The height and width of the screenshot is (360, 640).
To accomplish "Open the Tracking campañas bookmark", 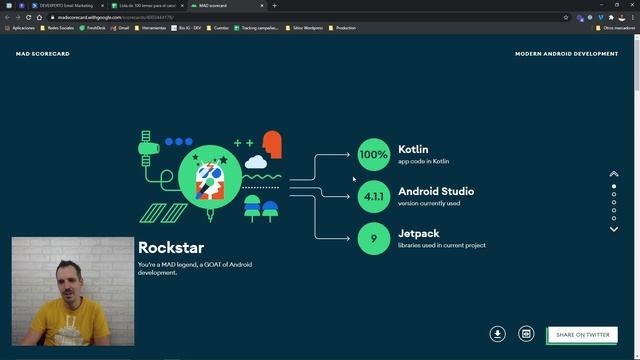I will tap(256, 28).
